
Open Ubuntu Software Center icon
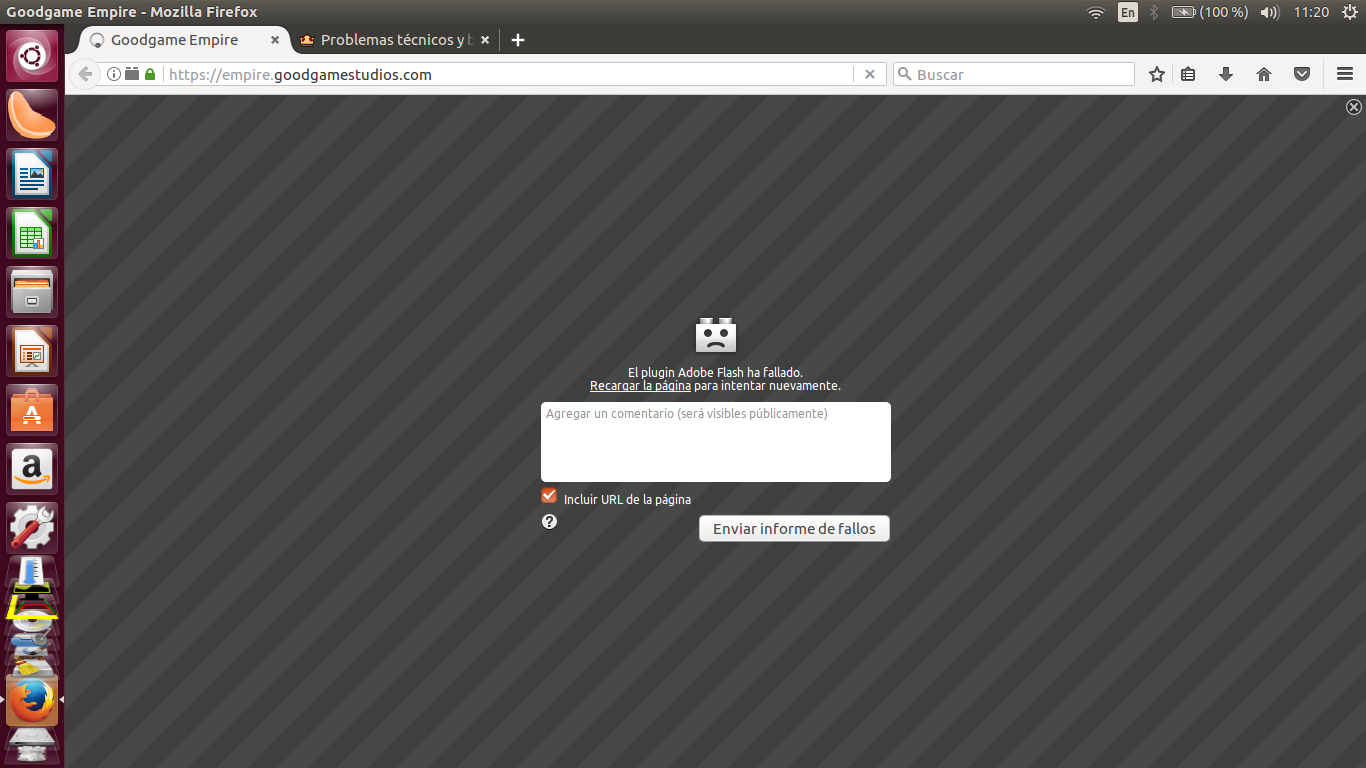[33, 410]
